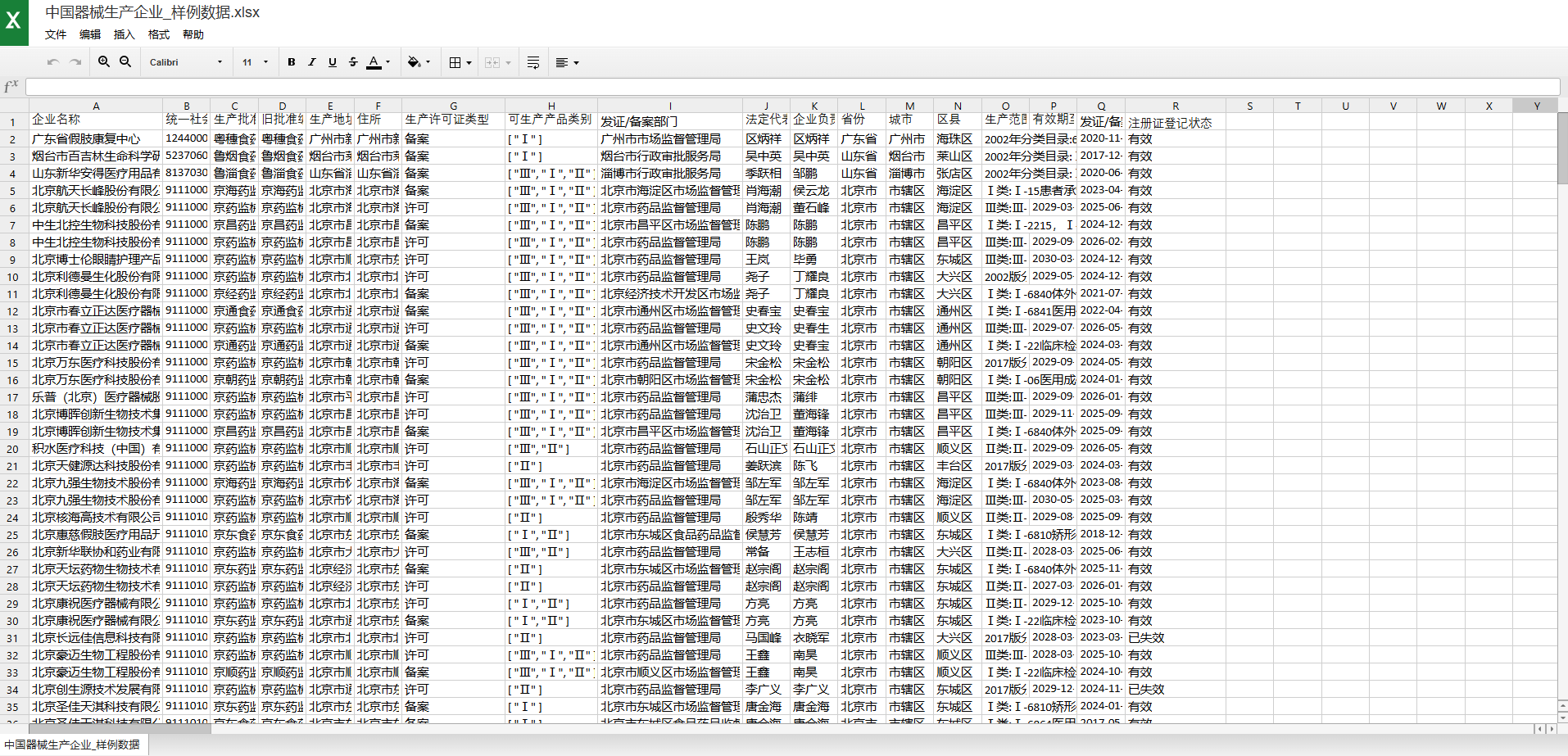The height and width of the screenshot is (756, 1568).
Task: Select cell 乐普（北京）医疗器械
Action: [96, 397]
